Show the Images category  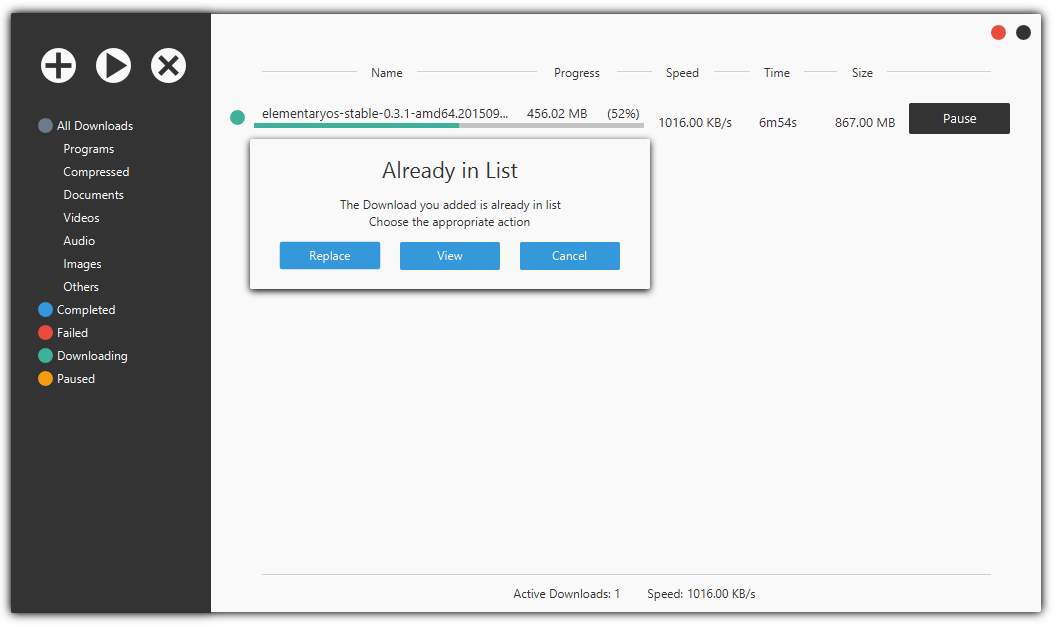[82, 264]
